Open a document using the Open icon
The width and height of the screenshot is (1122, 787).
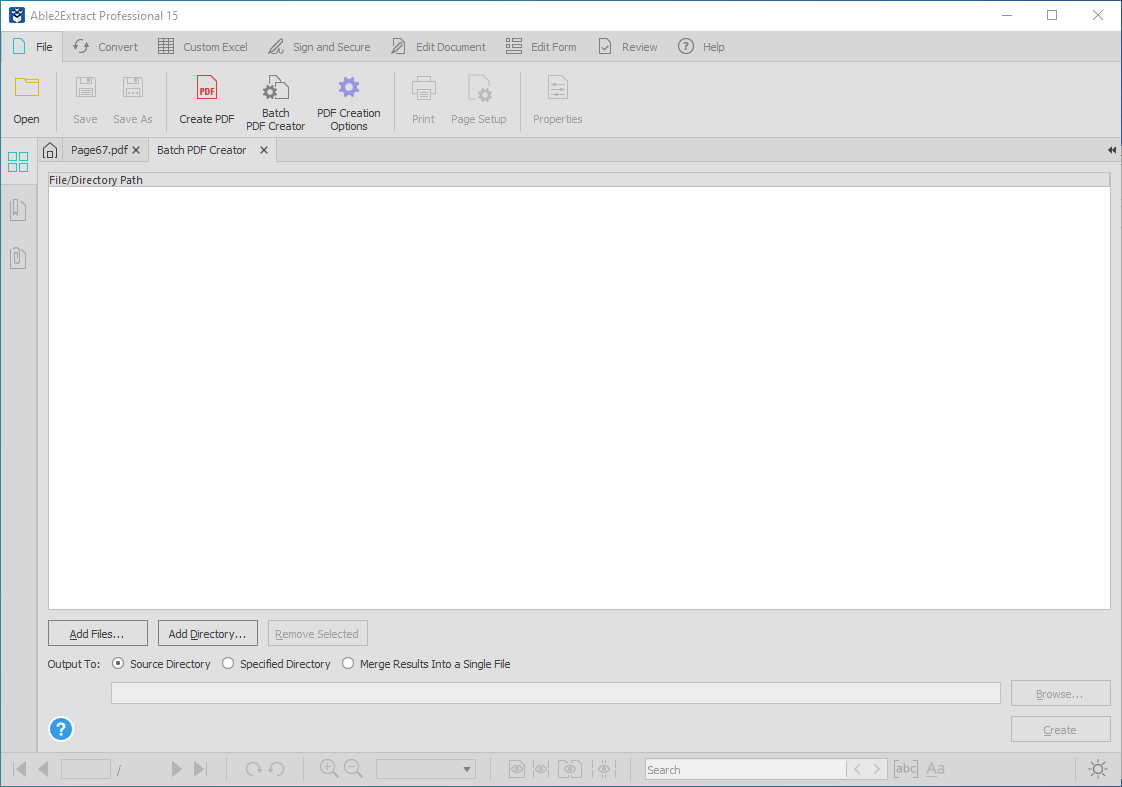pyautogui.click(x=26, y=100)
